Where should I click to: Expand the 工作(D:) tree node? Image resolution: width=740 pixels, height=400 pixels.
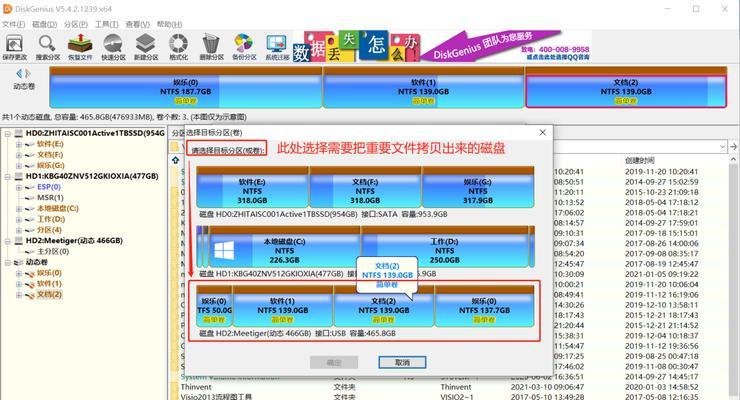click(x=18, y=220)
